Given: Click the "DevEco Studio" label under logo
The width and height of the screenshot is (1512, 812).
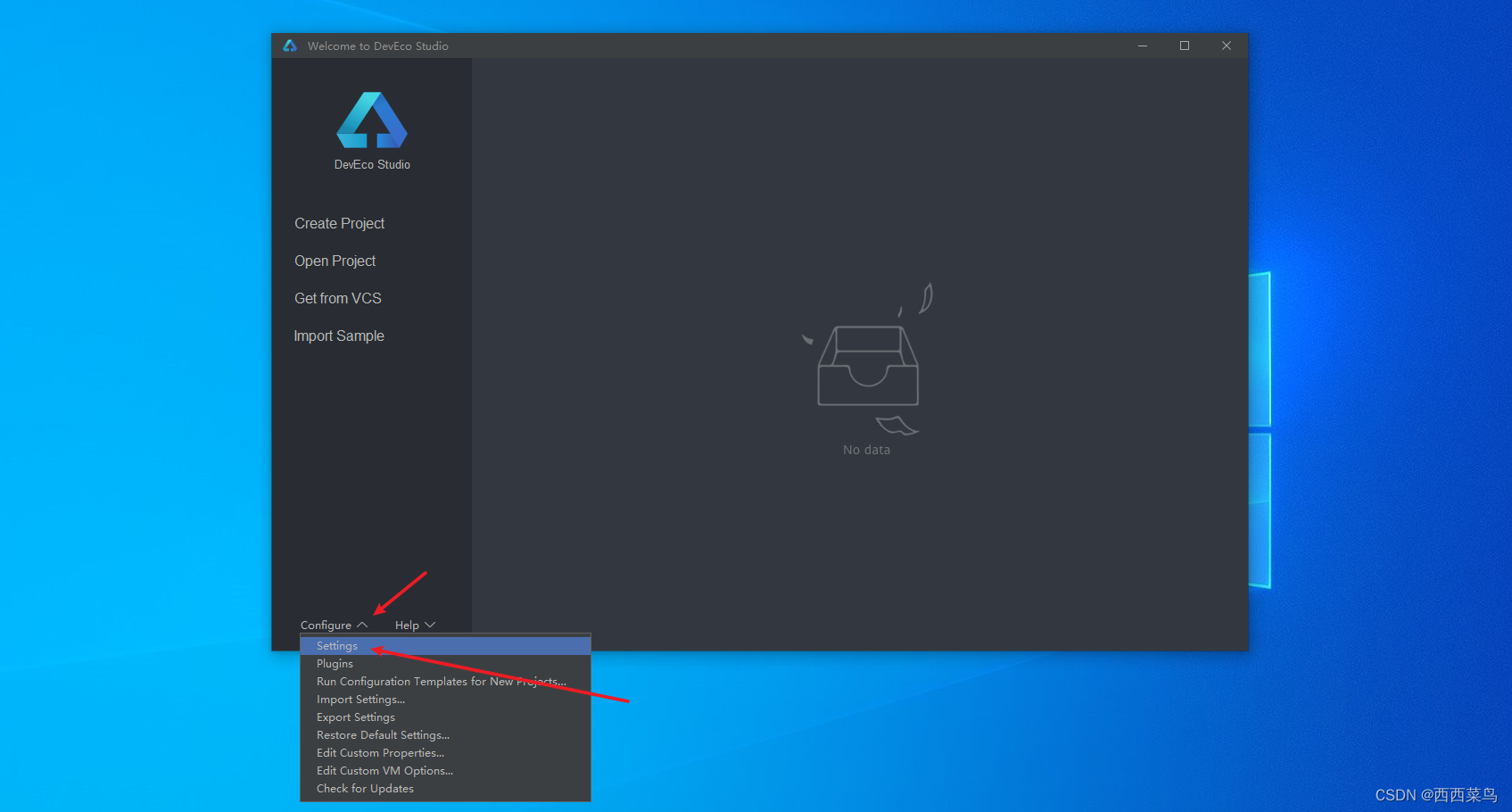Looking at the screenshot, I should (x=372, y=165).
